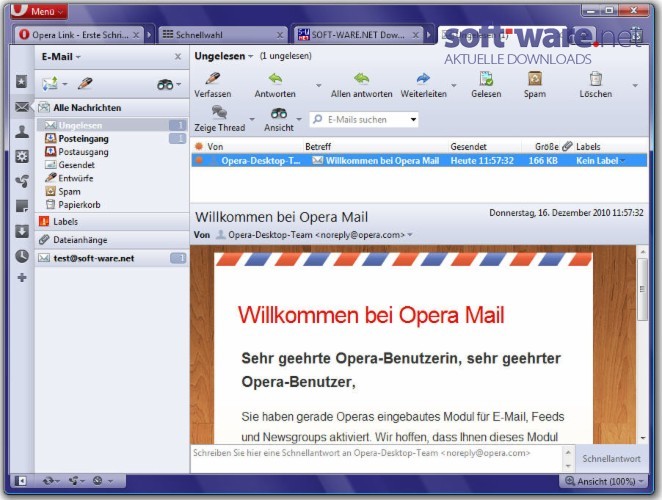Open the Ansicht (100%) zoom control

[604, 481]
